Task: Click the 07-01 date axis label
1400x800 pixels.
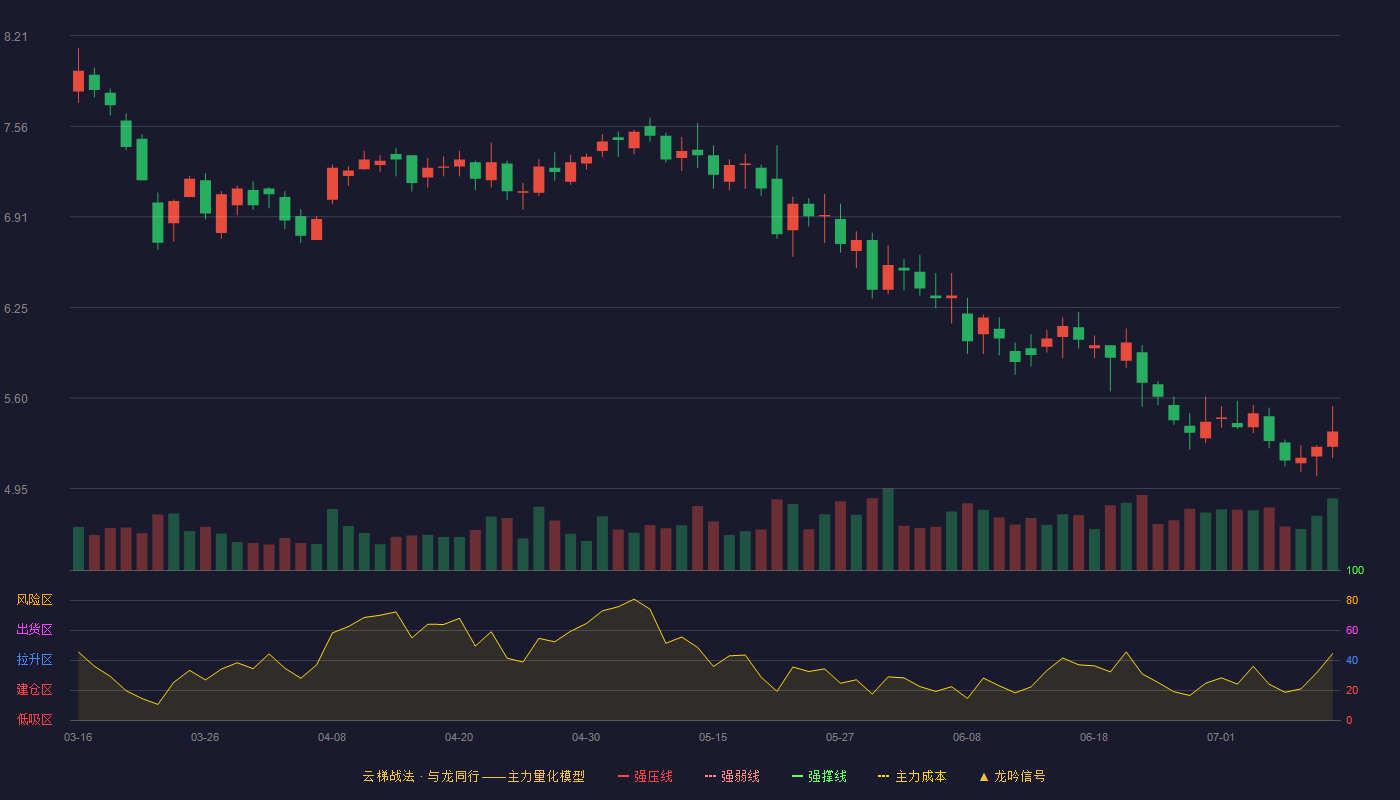Action: pos(1221,737)
